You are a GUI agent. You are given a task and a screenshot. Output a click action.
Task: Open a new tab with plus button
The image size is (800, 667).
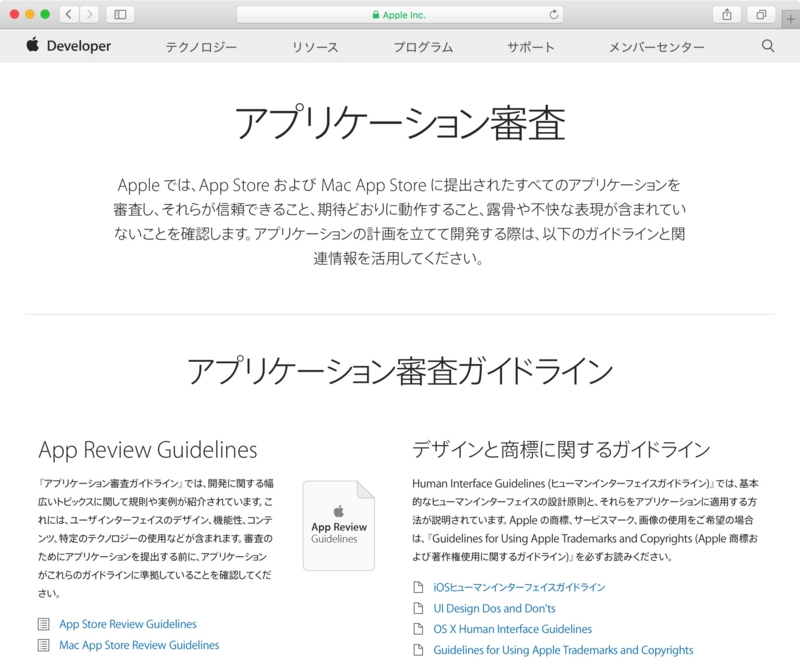[x=790, y=19]
